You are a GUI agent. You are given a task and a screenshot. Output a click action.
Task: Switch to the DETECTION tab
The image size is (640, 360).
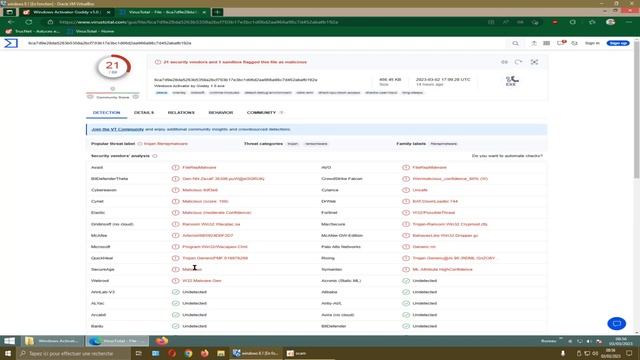click(x=106, y=112)
